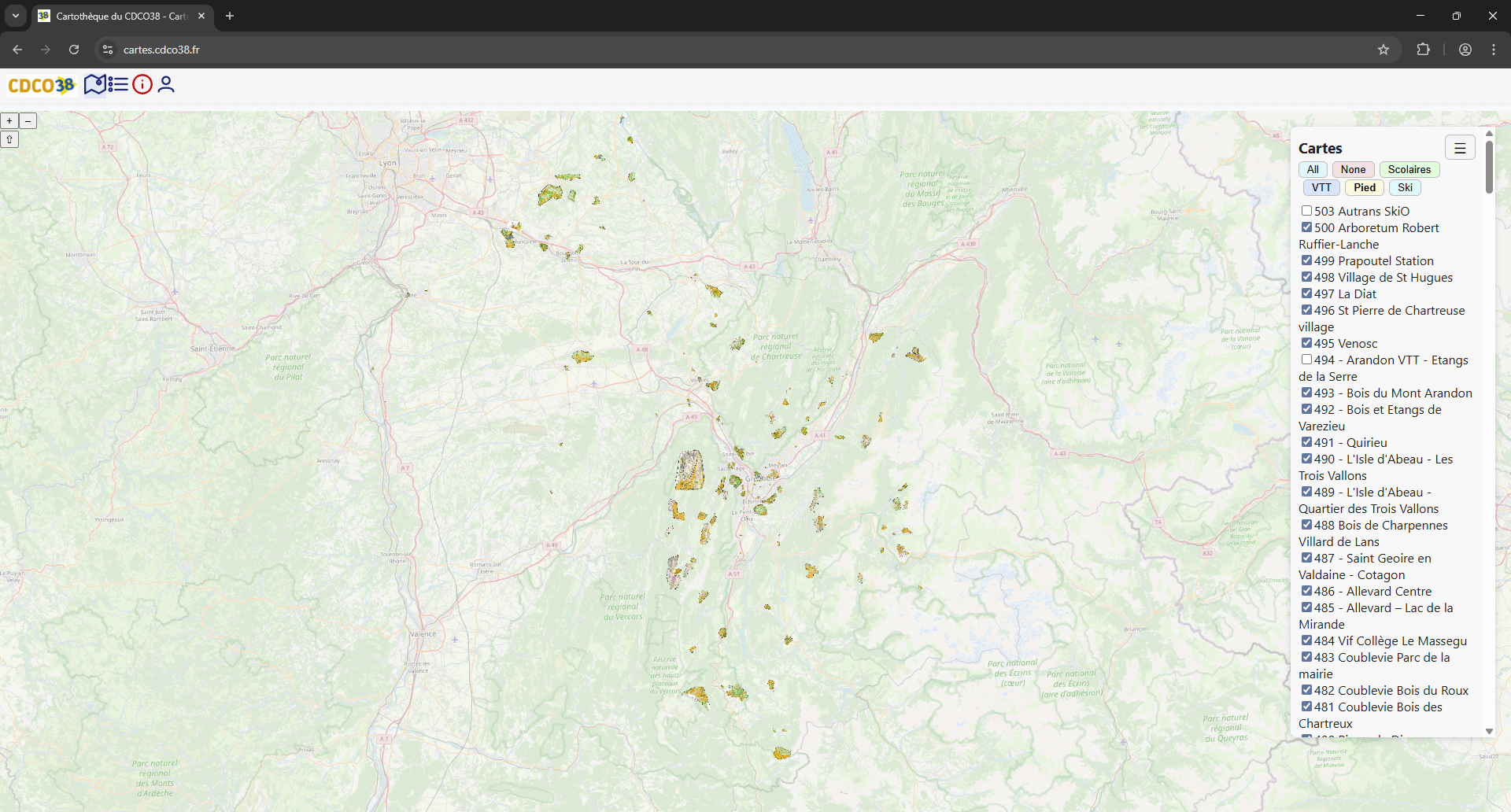The height and width of the screenshot is (812, 1511).
Task: Uncheck the 495 Venosc map
Action: point(1306,343)
